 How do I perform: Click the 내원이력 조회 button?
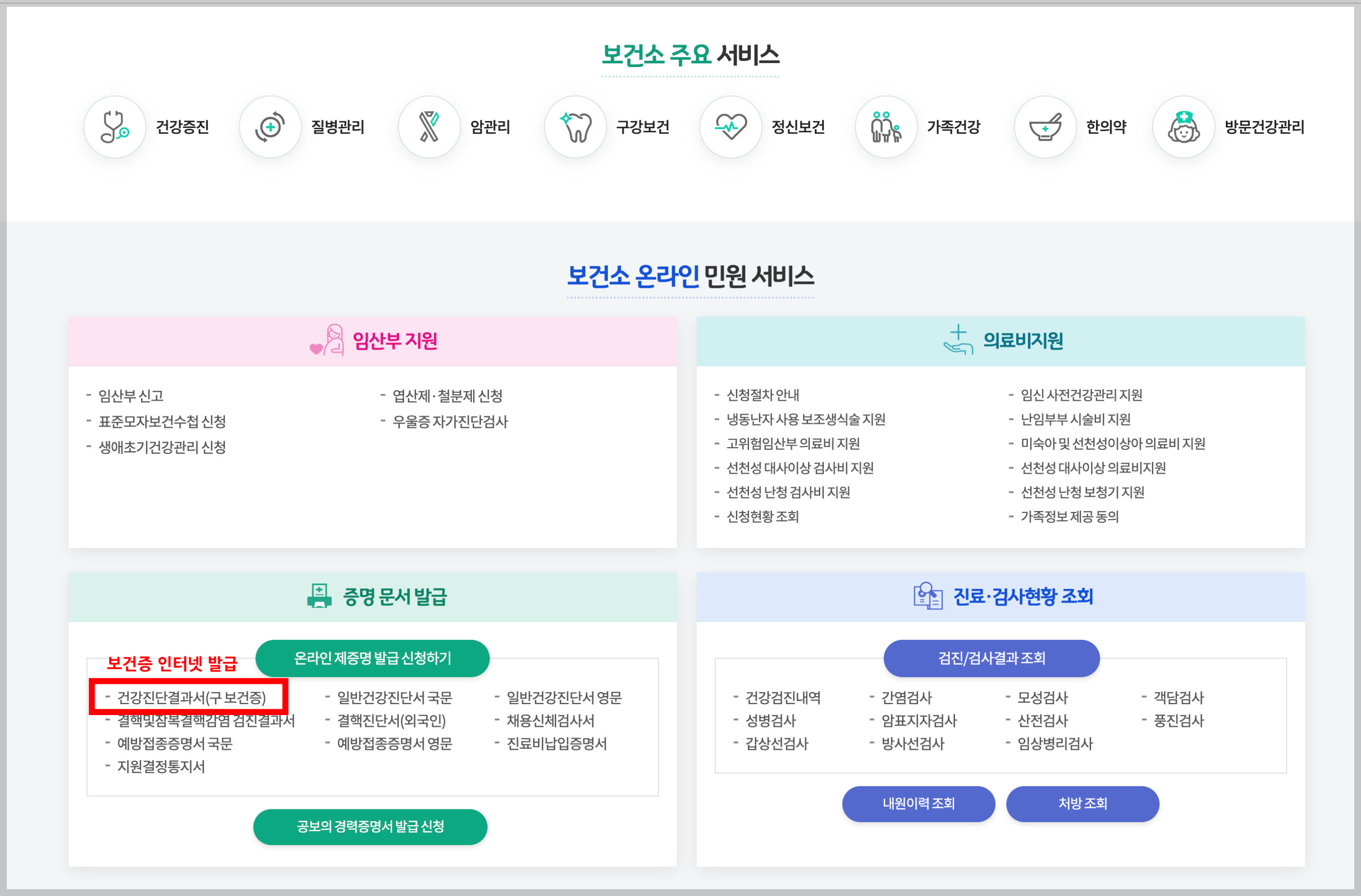[x=918, y=803]
